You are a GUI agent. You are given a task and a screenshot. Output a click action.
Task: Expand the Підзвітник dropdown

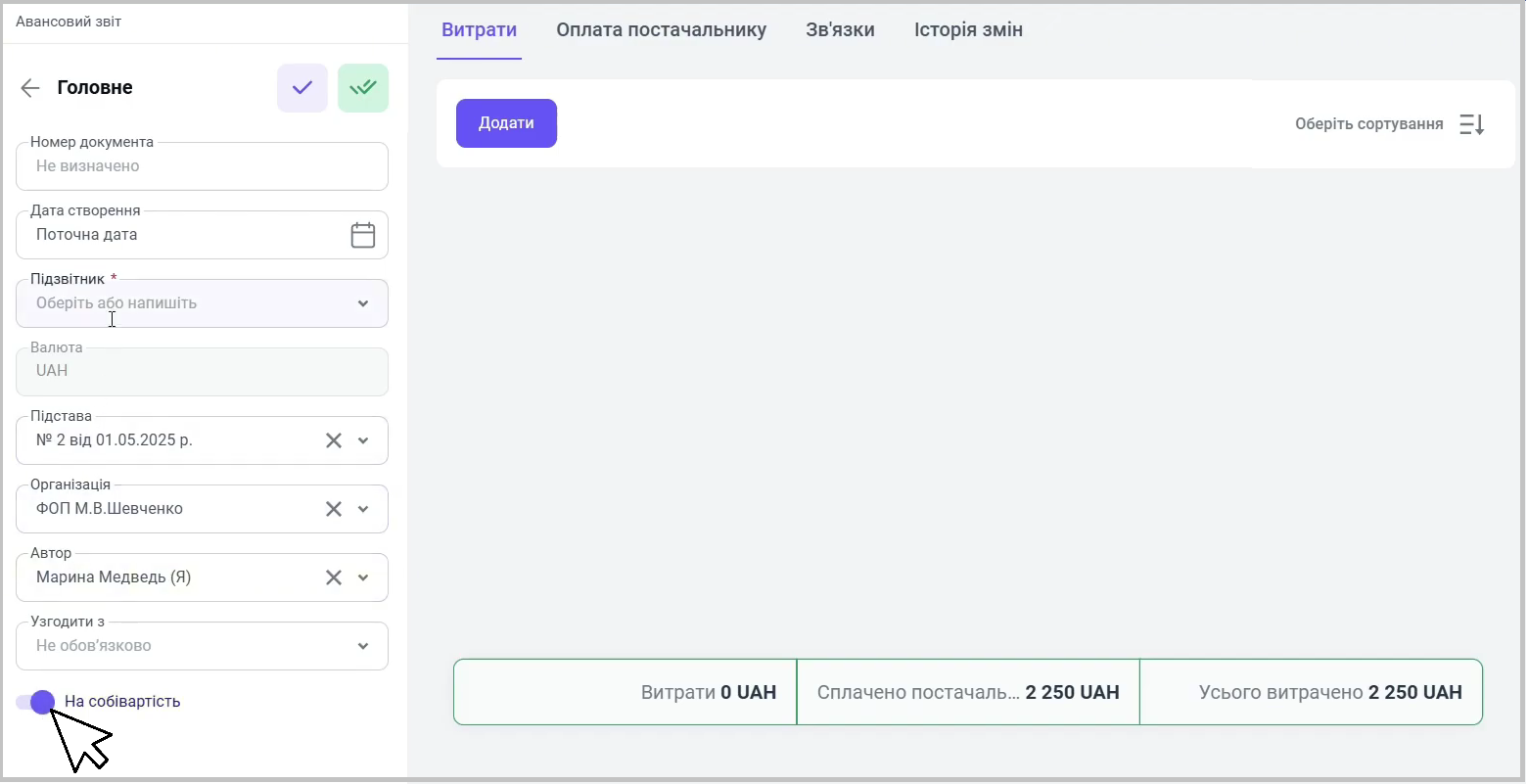(x=363, y=303)
